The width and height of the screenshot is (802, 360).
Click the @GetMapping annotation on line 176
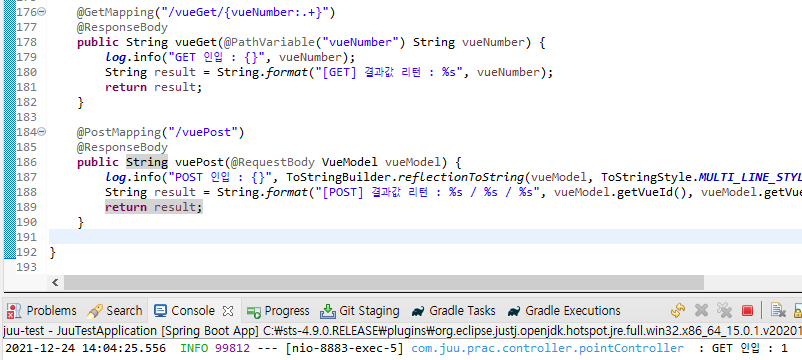(x=119, y=12)
